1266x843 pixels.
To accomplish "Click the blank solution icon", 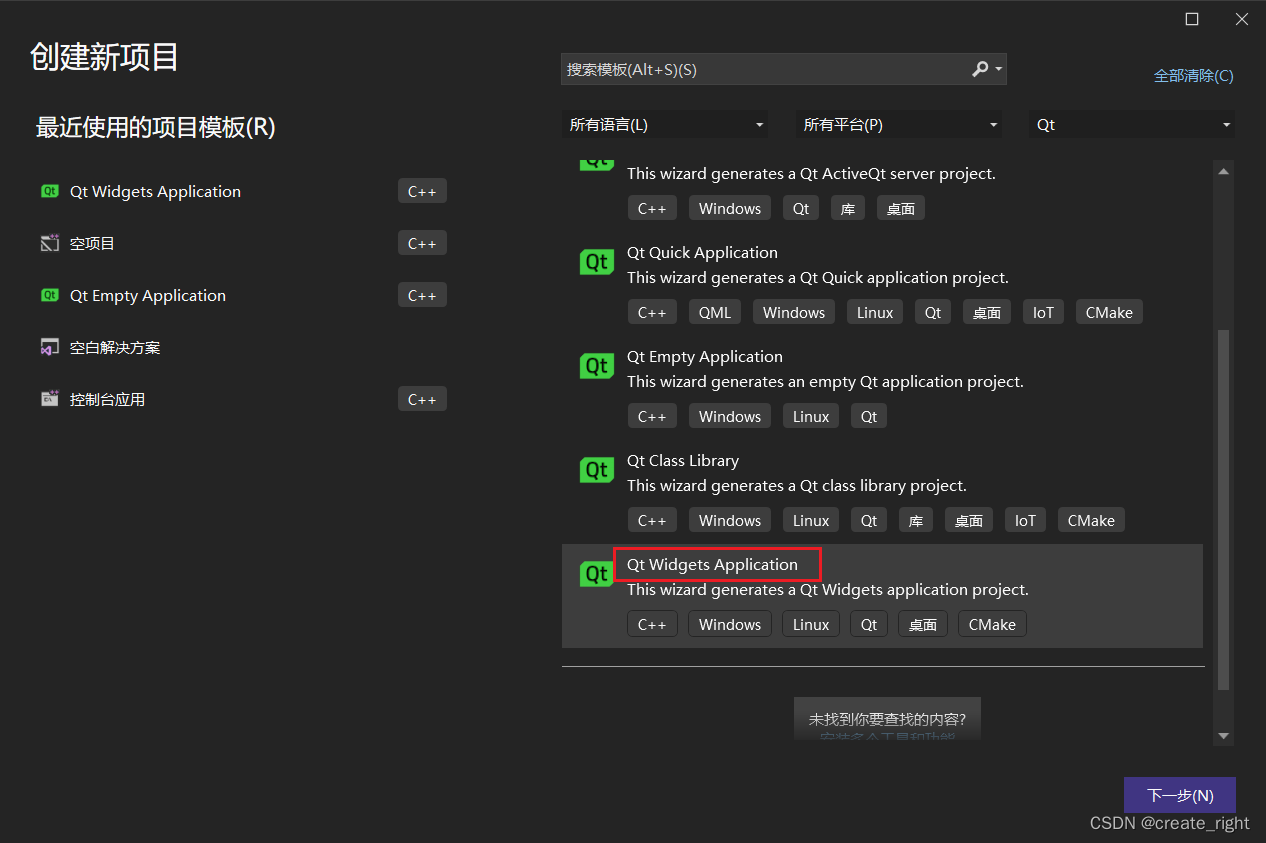I will (x=50, y=347).
